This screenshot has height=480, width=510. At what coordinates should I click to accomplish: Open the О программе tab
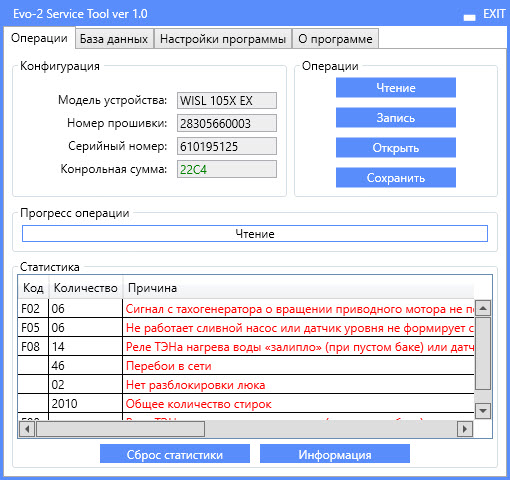(335, 39)
